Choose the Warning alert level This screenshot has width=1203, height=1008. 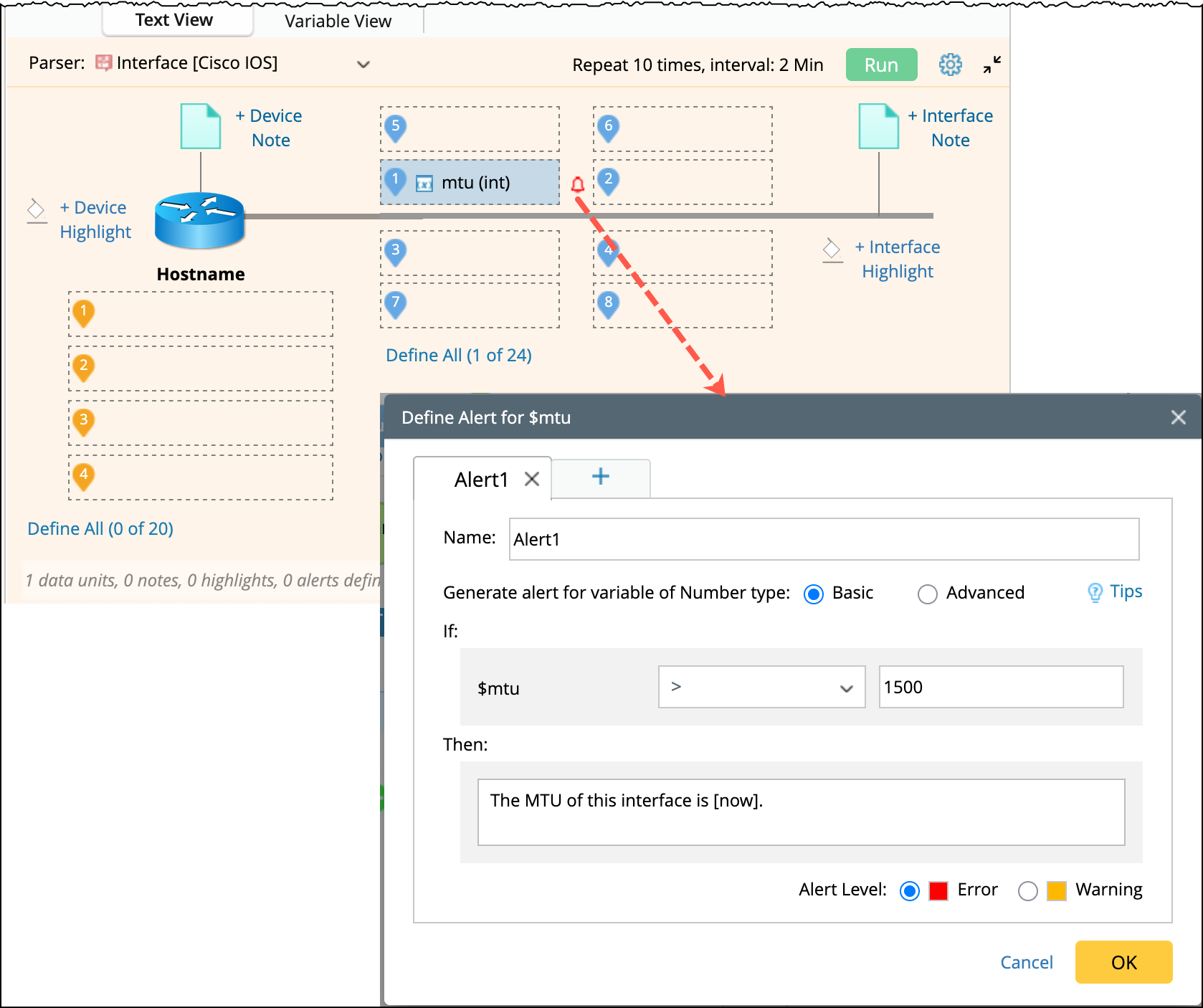point(1028,890)
